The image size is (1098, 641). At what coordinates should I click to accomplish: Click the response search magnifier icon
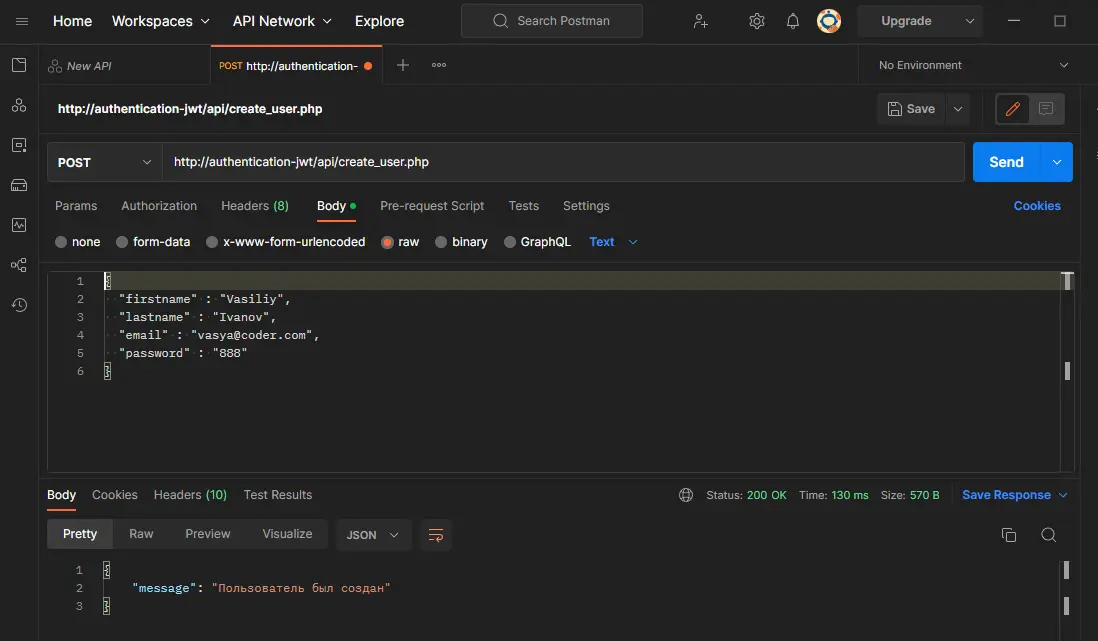coord(1048,535)
